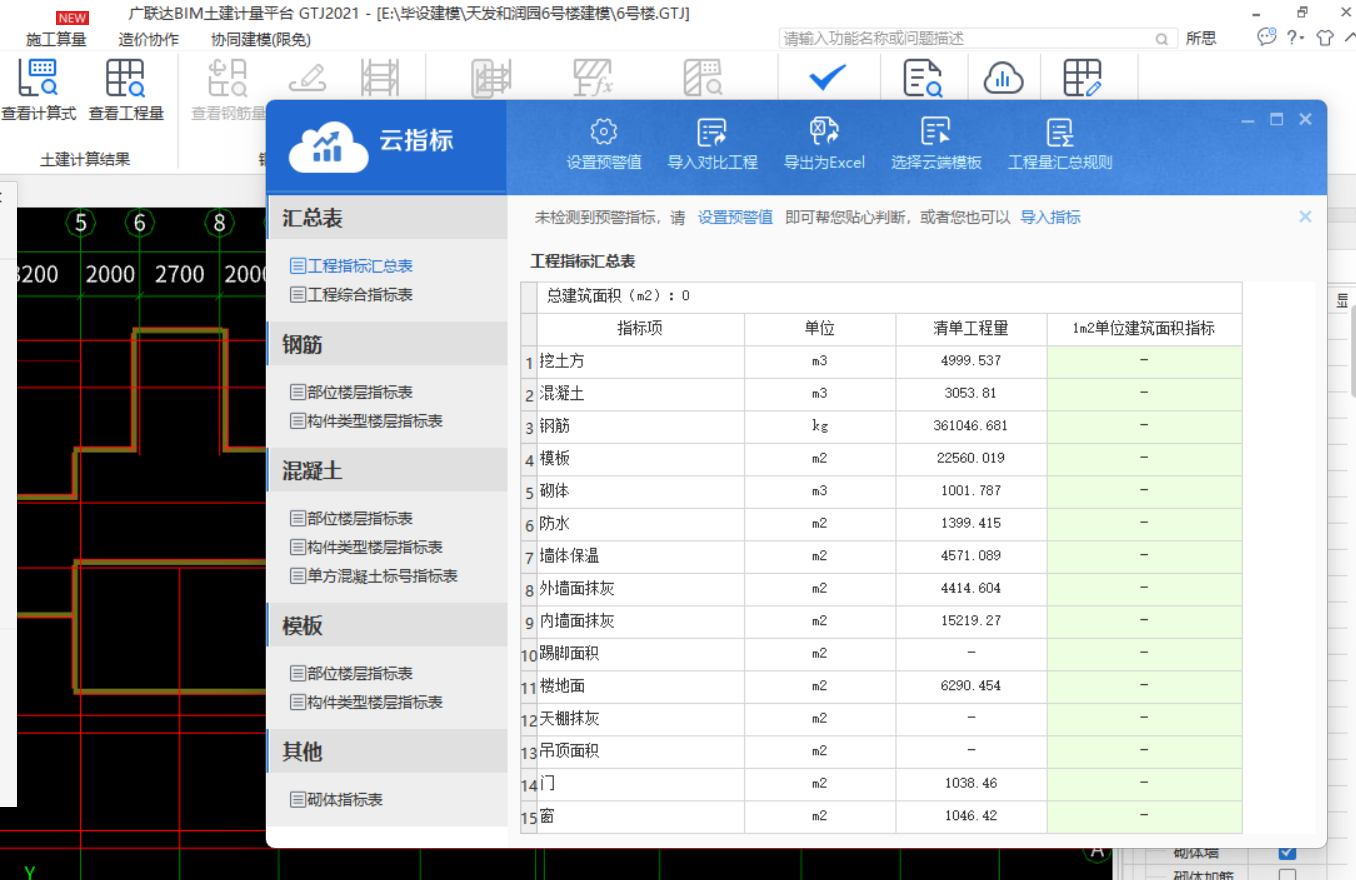The image size is (1356, 880).
Task: Click the greyed hatched-search toolbar icon
Action: click(703, 78)
